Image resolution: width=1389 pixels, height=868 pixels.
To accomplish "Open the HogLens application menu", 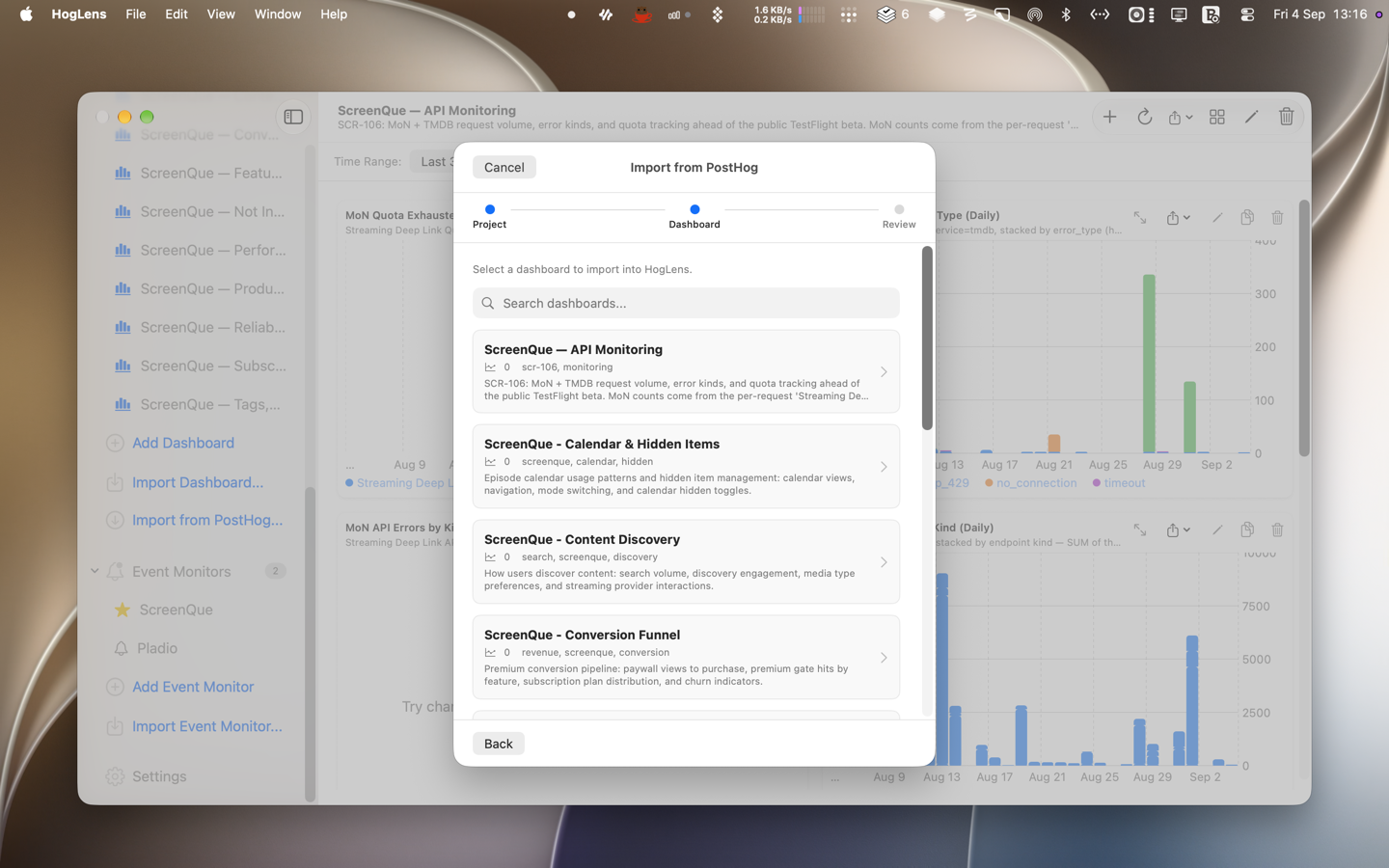I will [79, 14].
